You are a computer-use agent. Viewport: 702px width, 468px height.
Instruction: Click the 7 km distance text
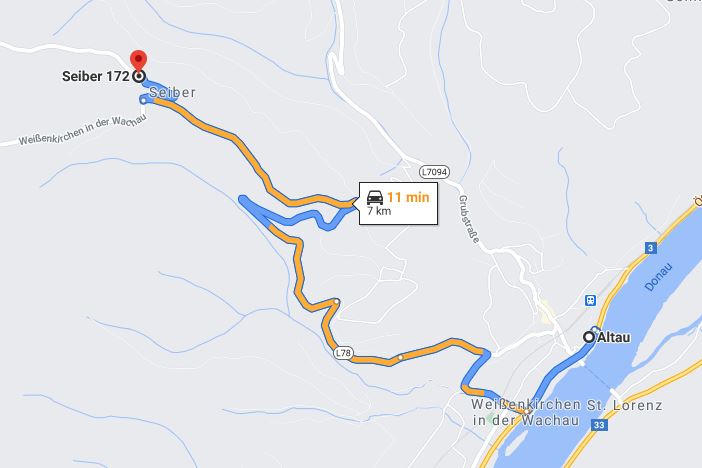click(379, 211)
